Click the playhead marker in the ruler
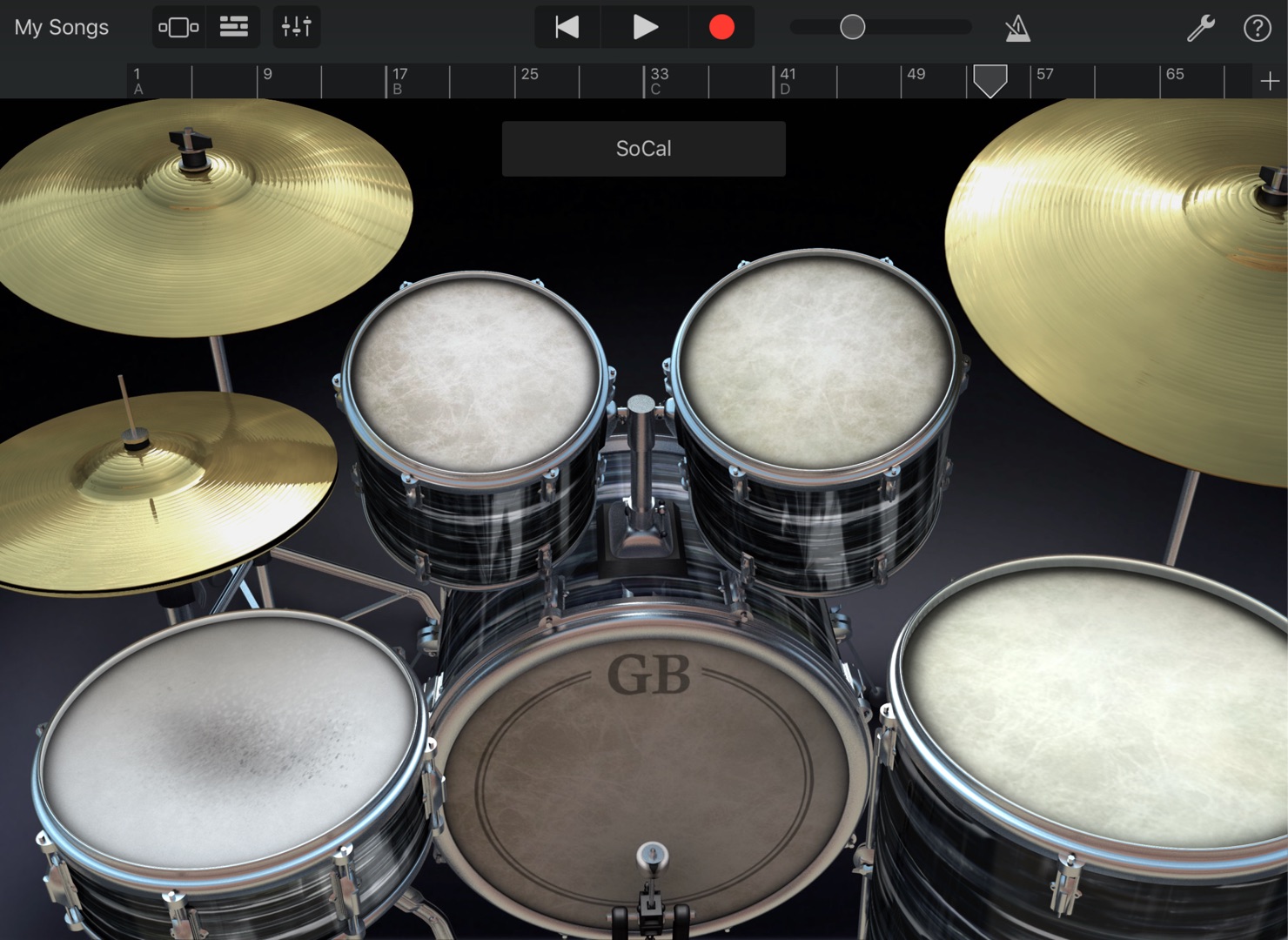Viewport: 1288px width, 940px height. click(x=990, y=81)
